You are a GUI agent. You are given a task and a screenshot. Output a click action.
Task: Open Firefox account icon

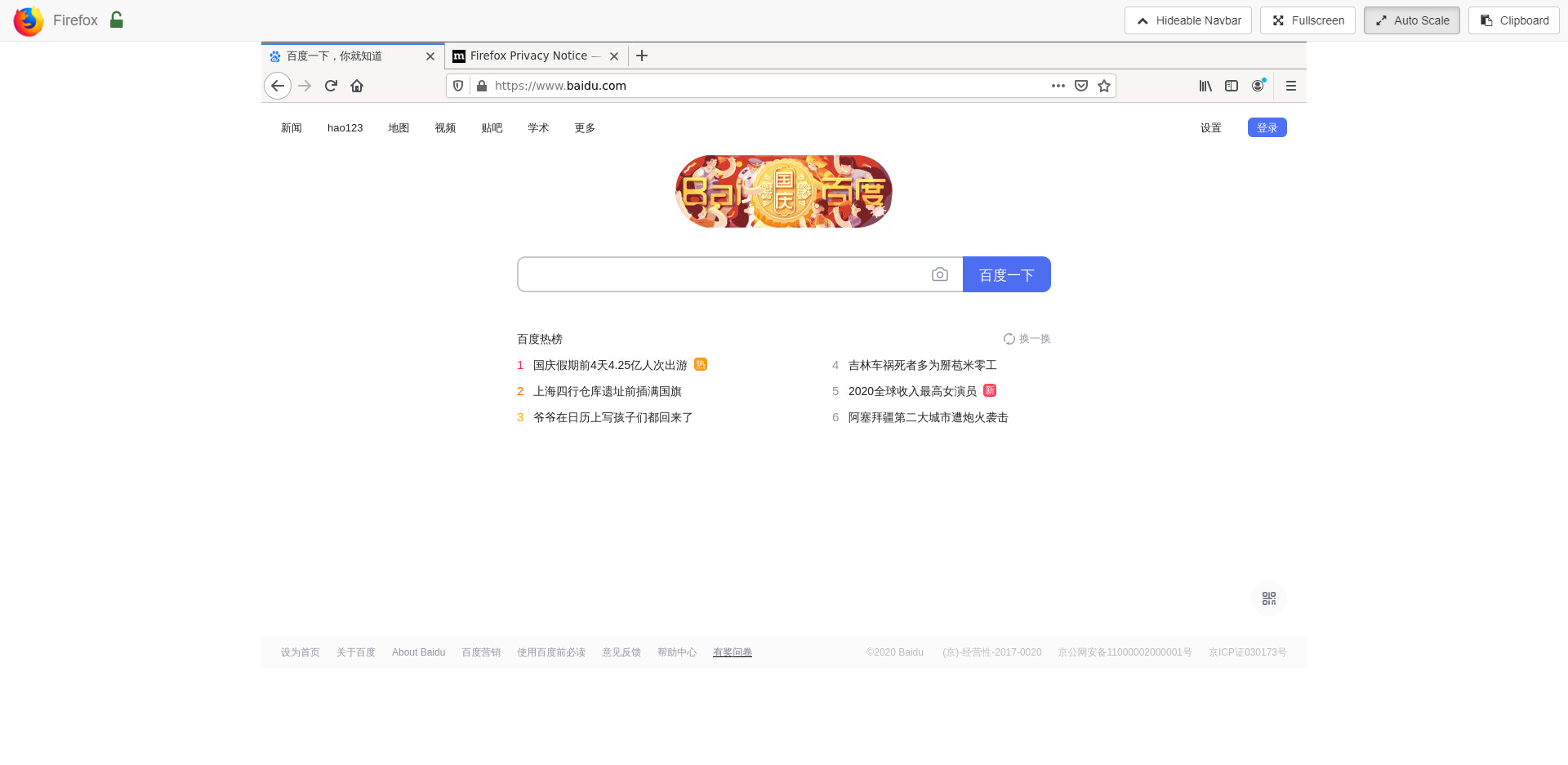click(1258, 85)
